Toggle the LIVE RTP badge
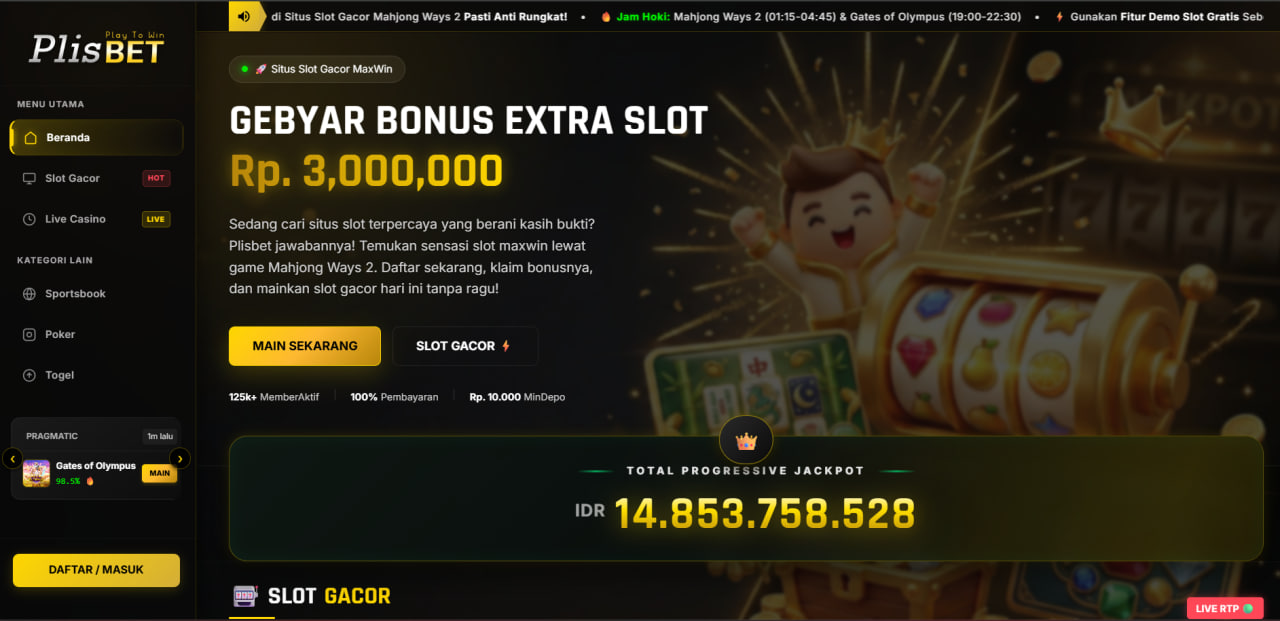 (x=1225, y=608)
